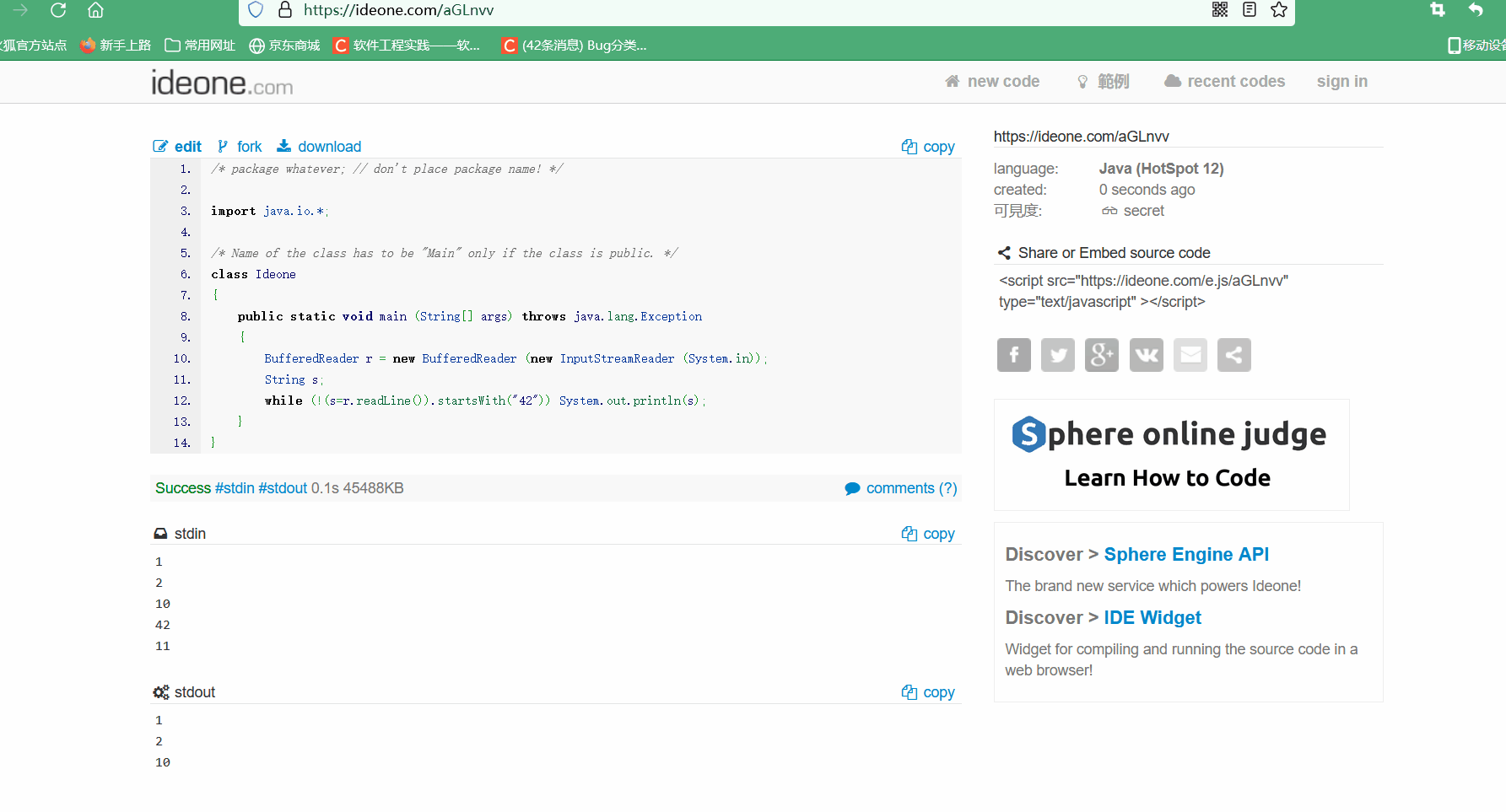Viewport: 1506px width, 812px height.
Task: Open the QR code icon in address bar
Action: click(1220, 9)
